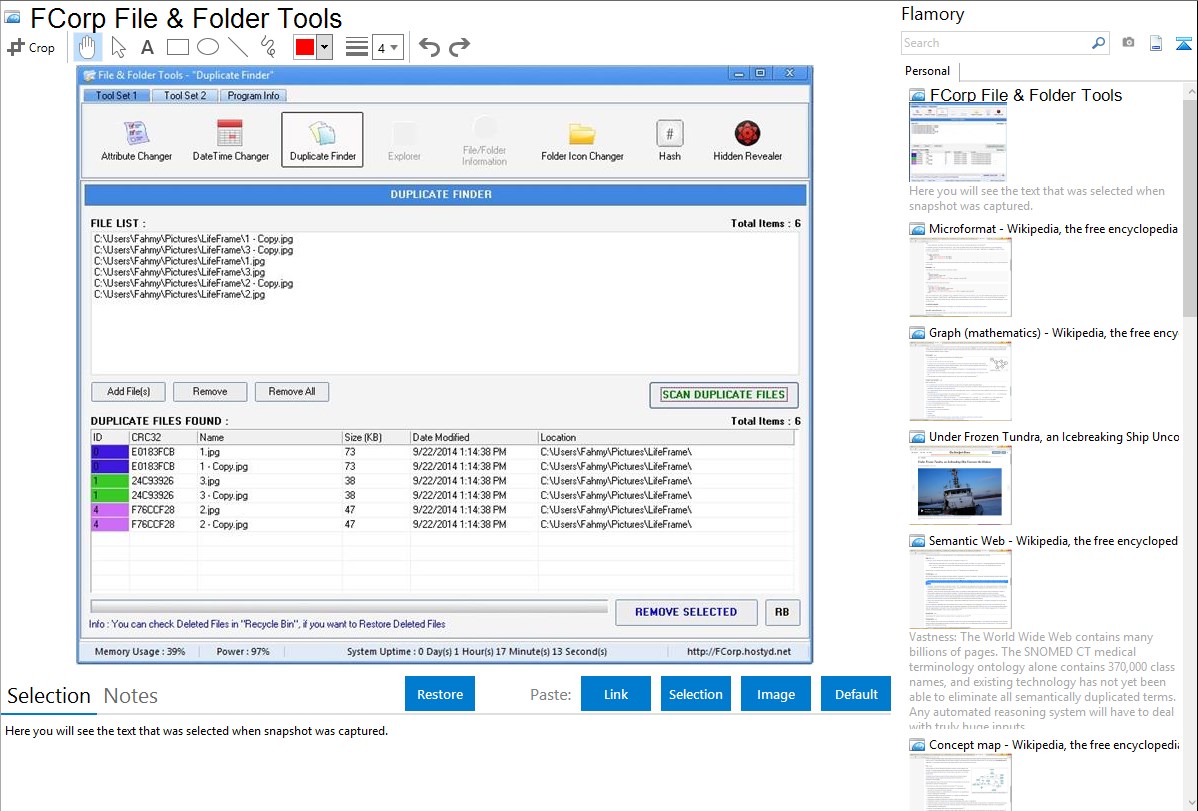
Task: Select file list entry "3 - Copy.jpg"
Action: pyautogui.click(x=193, y=250)
